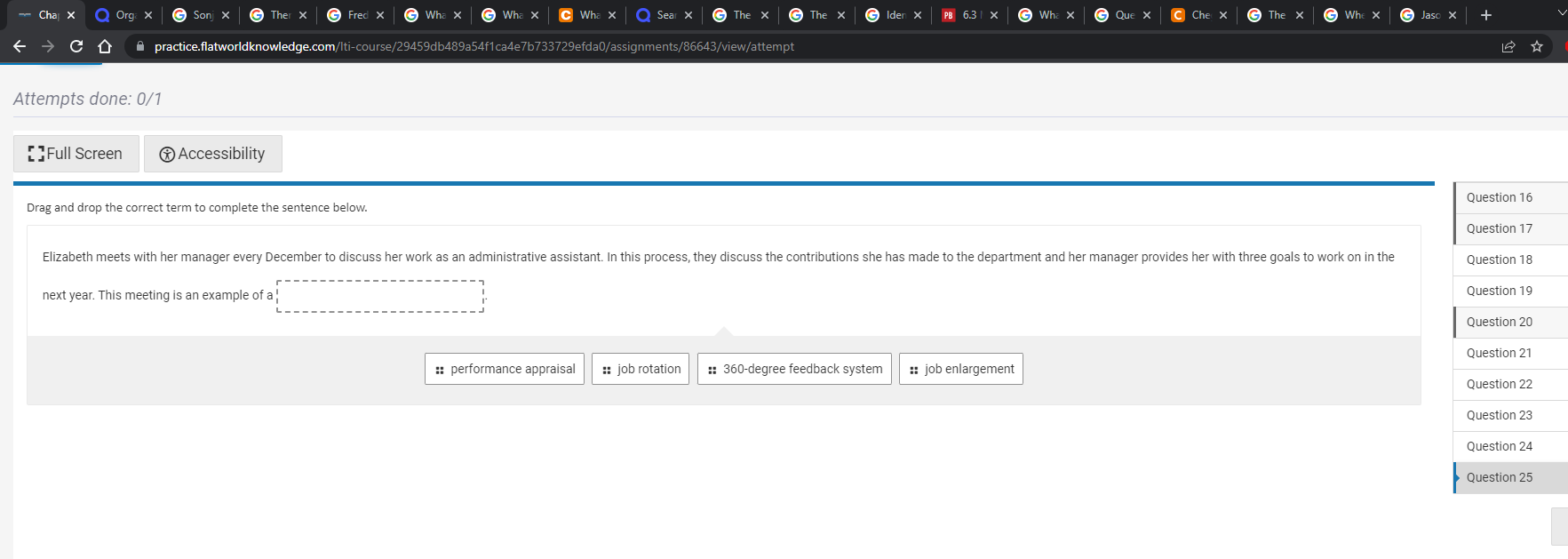Viewport: 1568px width, 559px height.
Task: Select the 'job enlargement' answer tile
Action: (961, 369)
